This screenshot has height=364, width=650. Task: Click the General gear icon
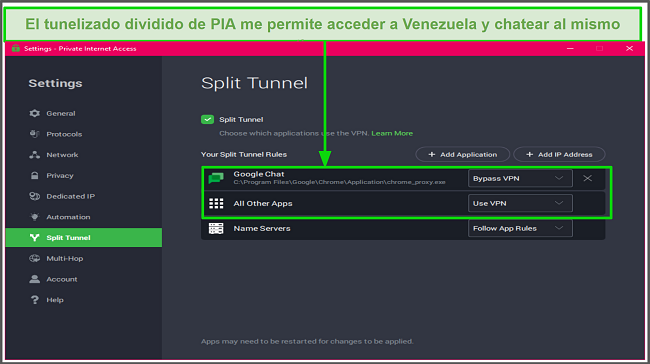click(x=34, y=113)
